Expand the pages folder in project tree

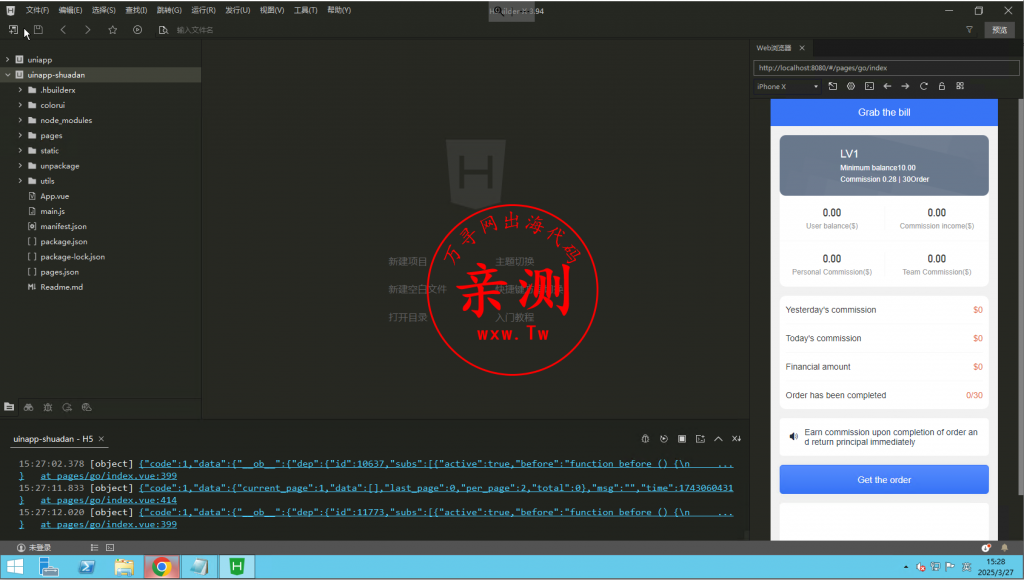pos(51,135)
